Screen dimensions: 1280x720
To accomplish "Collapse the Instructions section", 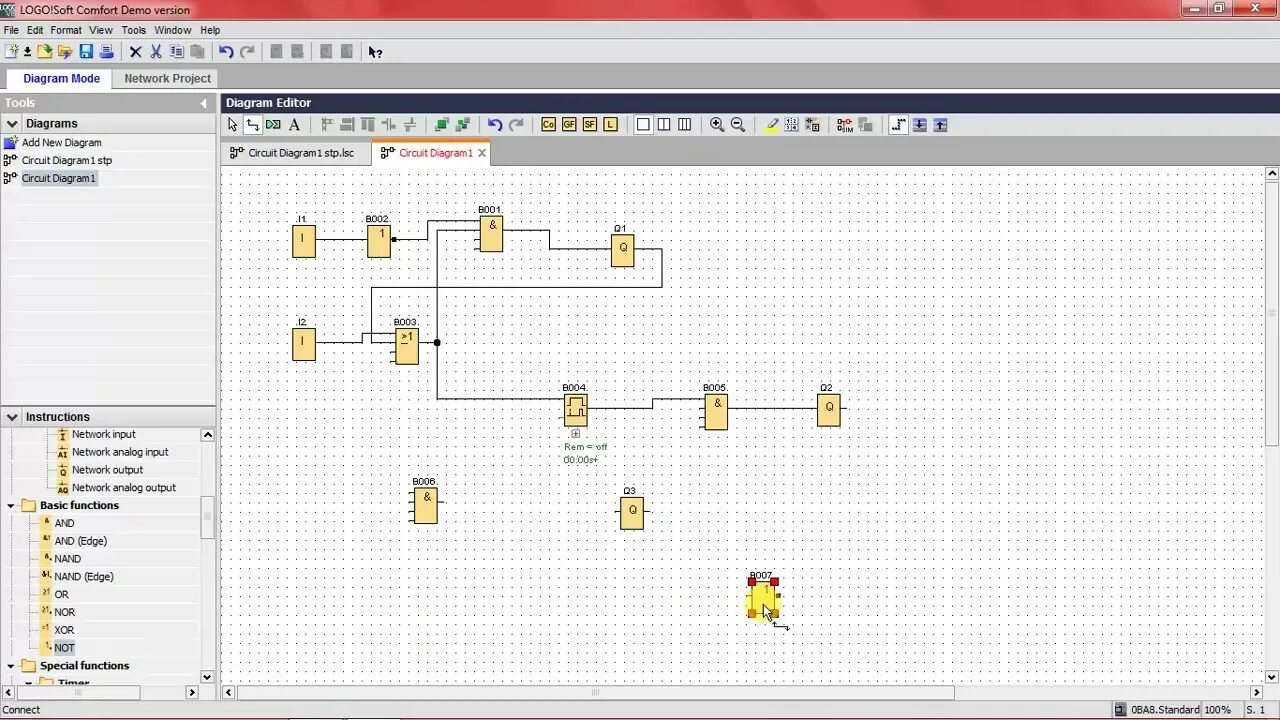I will [x=12, y=417].
